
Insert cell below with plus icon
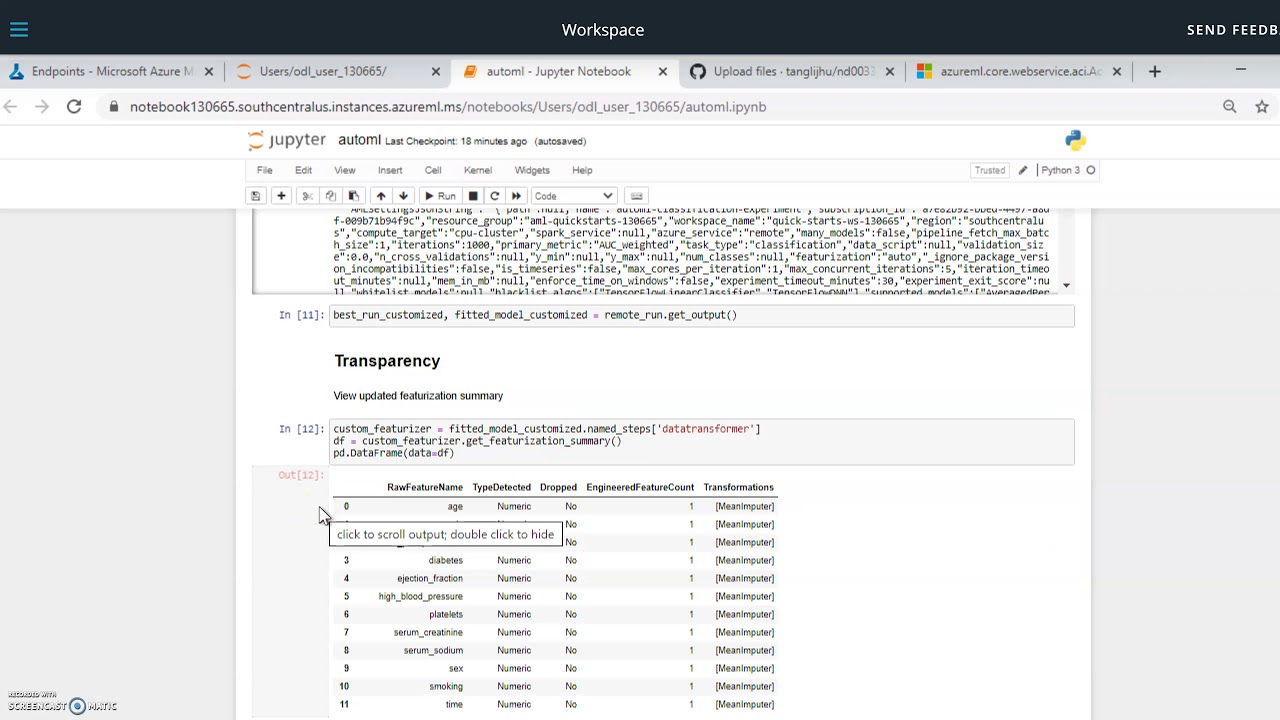tap(281, 196)
